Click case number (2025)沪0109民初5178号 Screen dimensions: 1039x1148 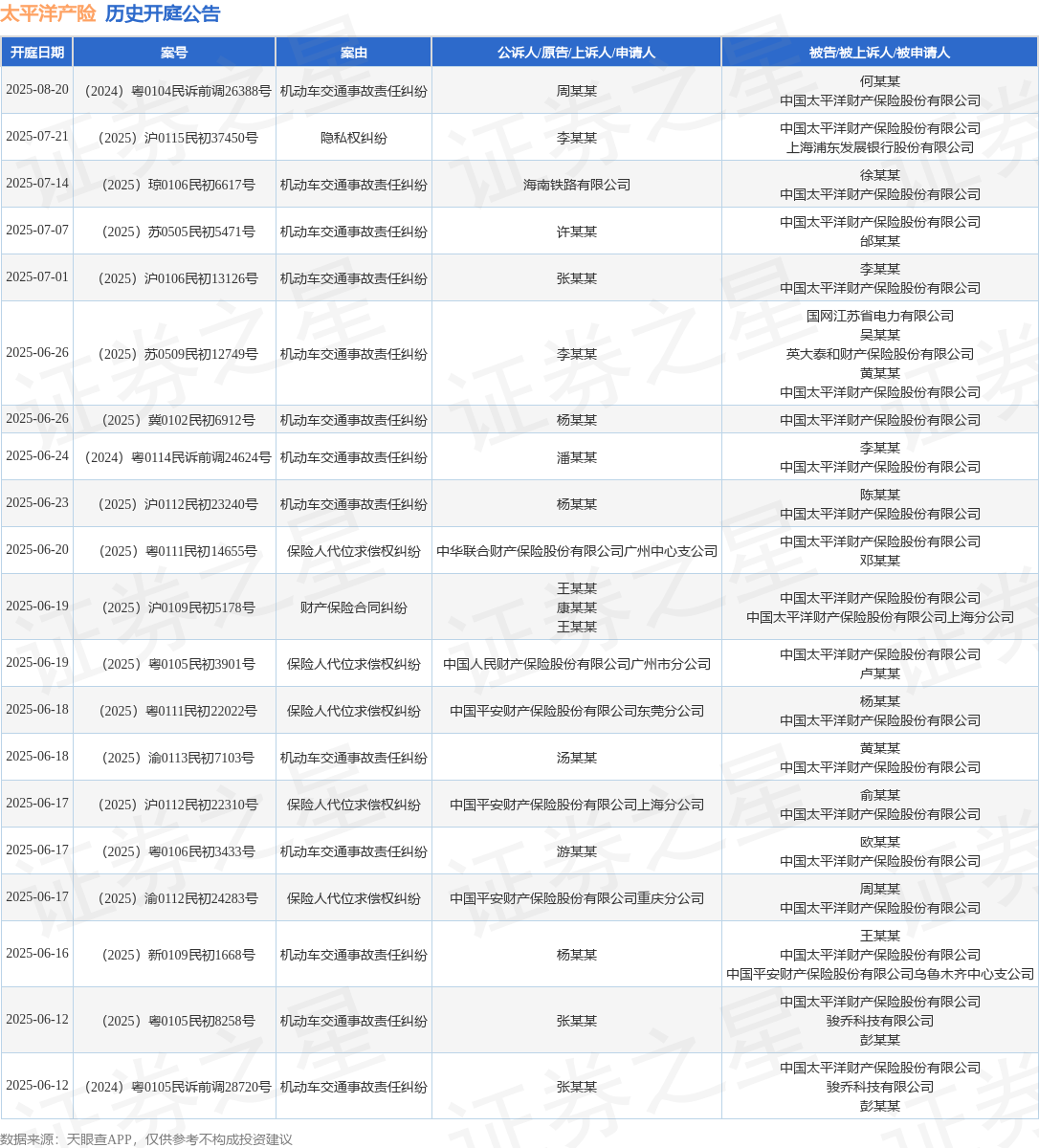(x=174, y=607)
